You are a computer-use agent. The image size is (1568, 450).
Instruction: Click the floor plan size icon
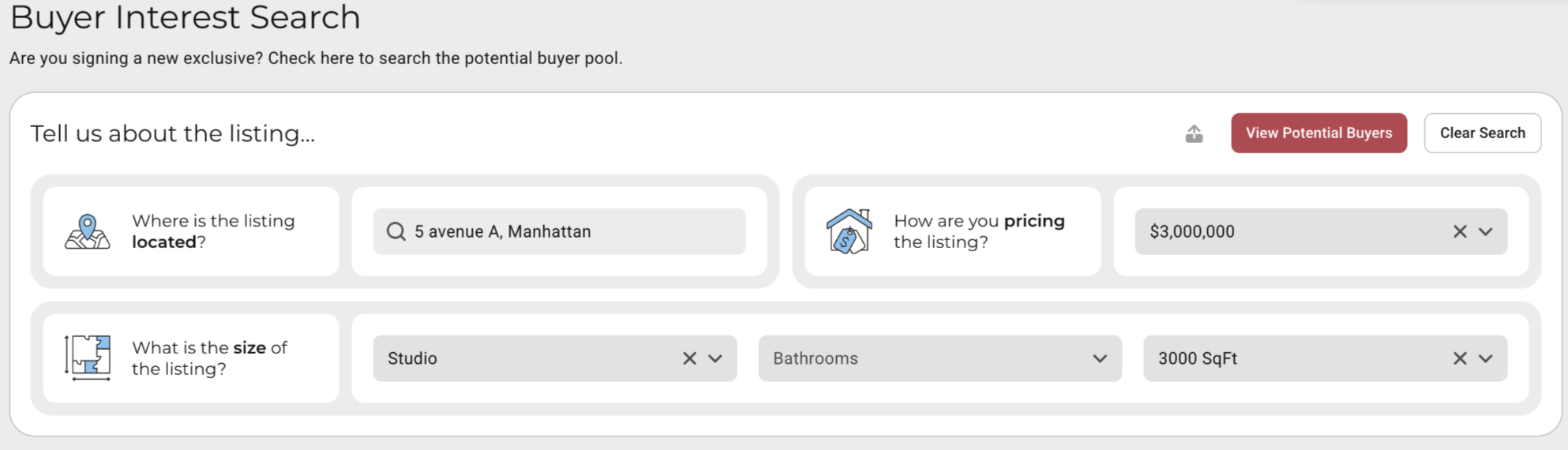coord(88,358)
